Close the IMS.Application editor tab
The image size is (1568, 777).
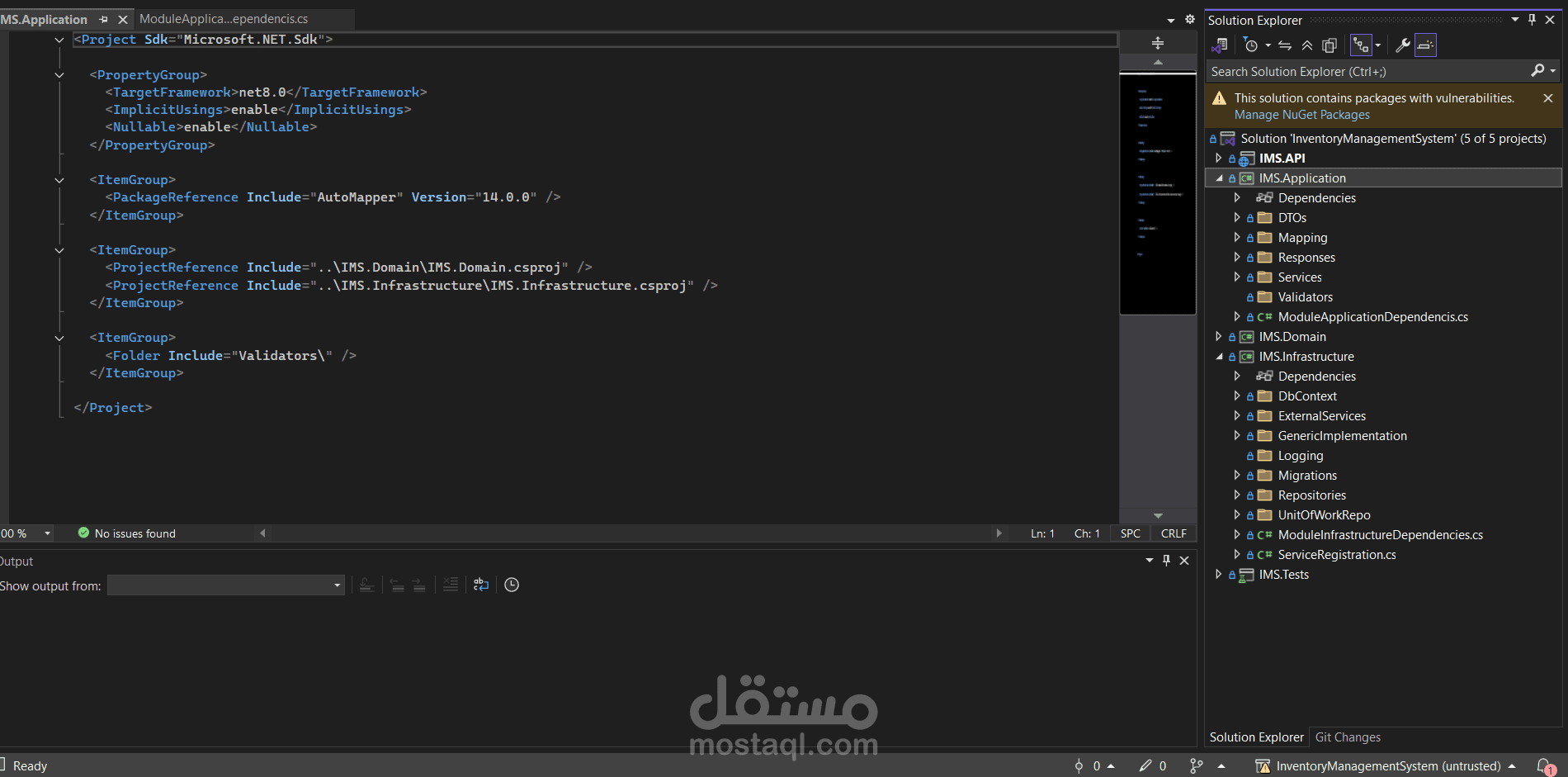[123, 19]
